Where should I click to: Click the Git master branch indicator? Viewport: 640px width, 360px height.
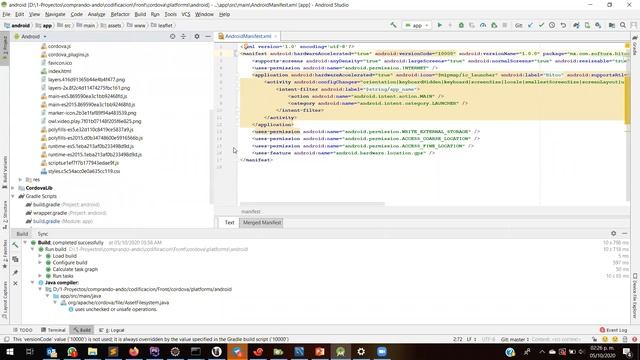(515, 339)
